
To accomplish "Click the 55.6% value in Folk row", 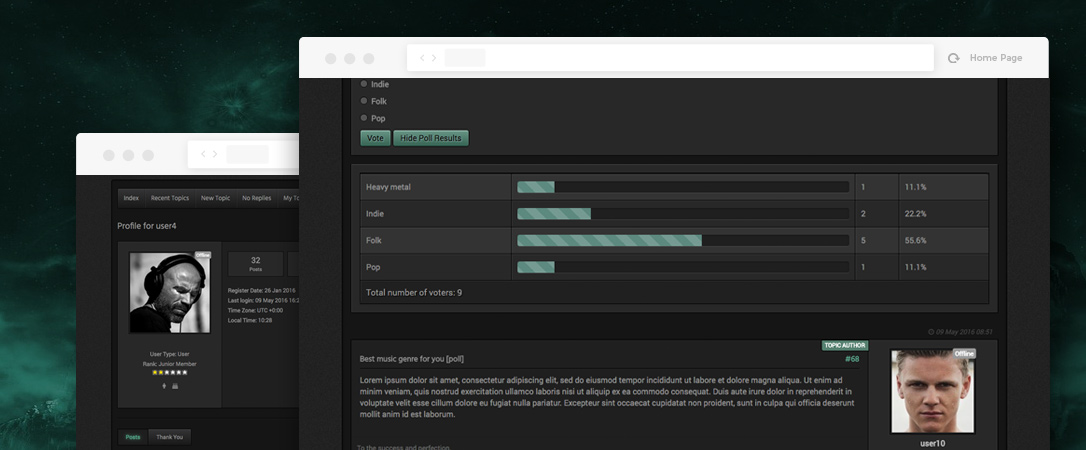I will [916, 240].
